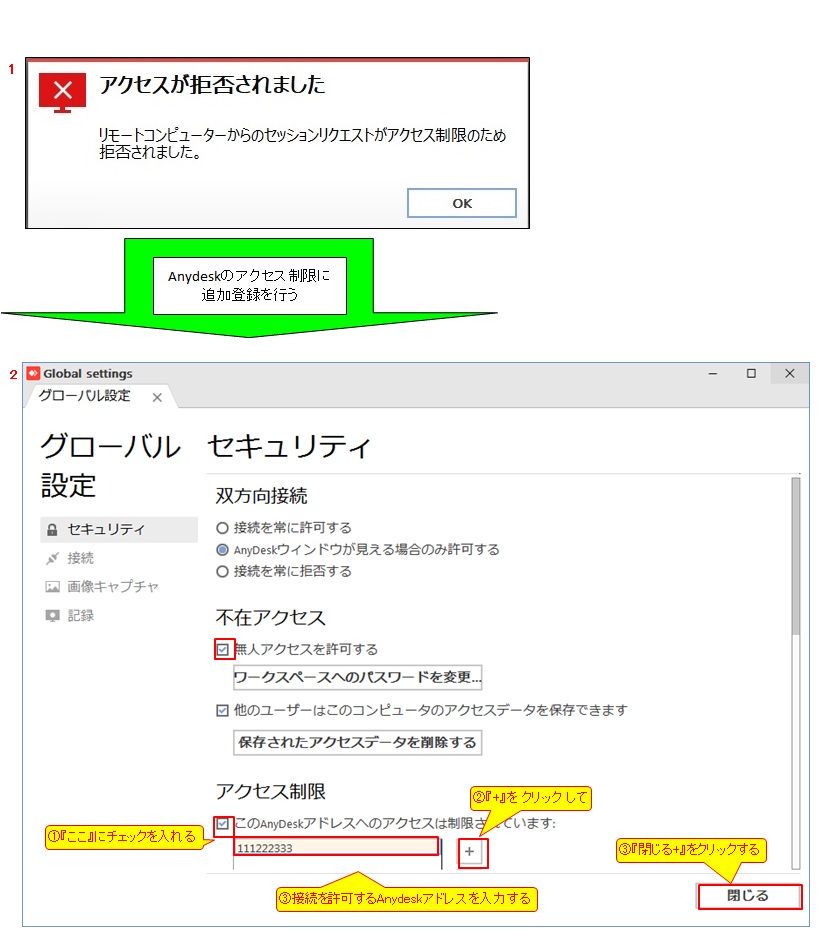Click the アクセスが拒否されました dialog title
Screen dimensions: 821x933
pos(212,84)
